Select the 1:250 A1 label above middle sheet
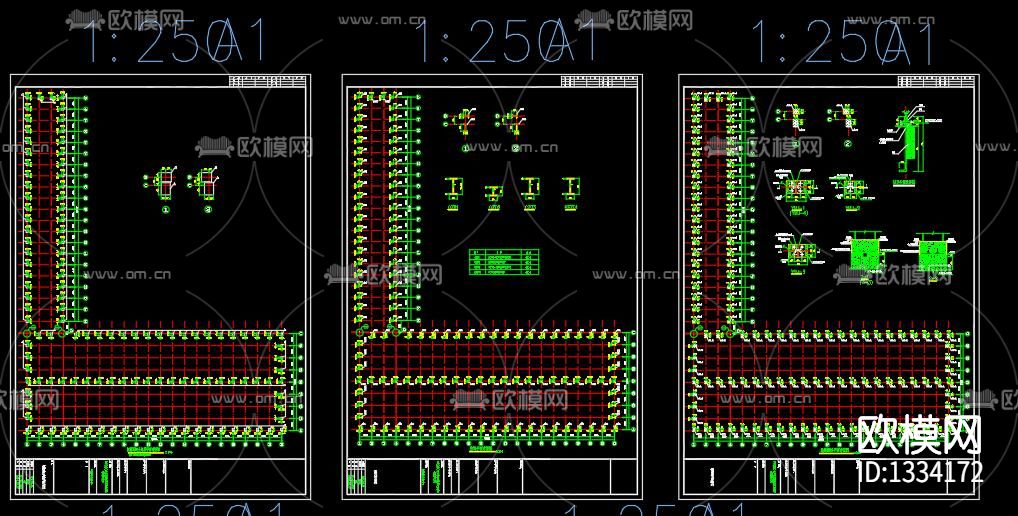 [508, 41]
